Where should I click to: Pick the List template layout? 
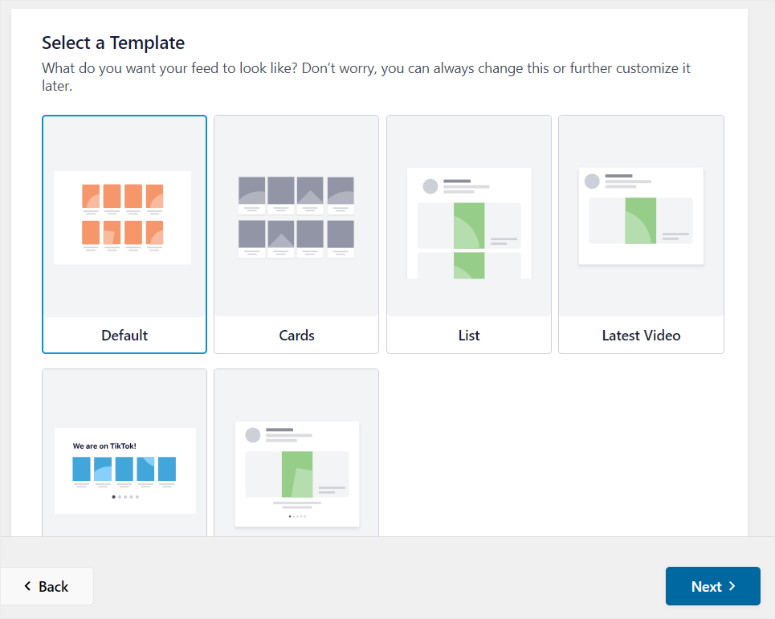click(469, 234)
